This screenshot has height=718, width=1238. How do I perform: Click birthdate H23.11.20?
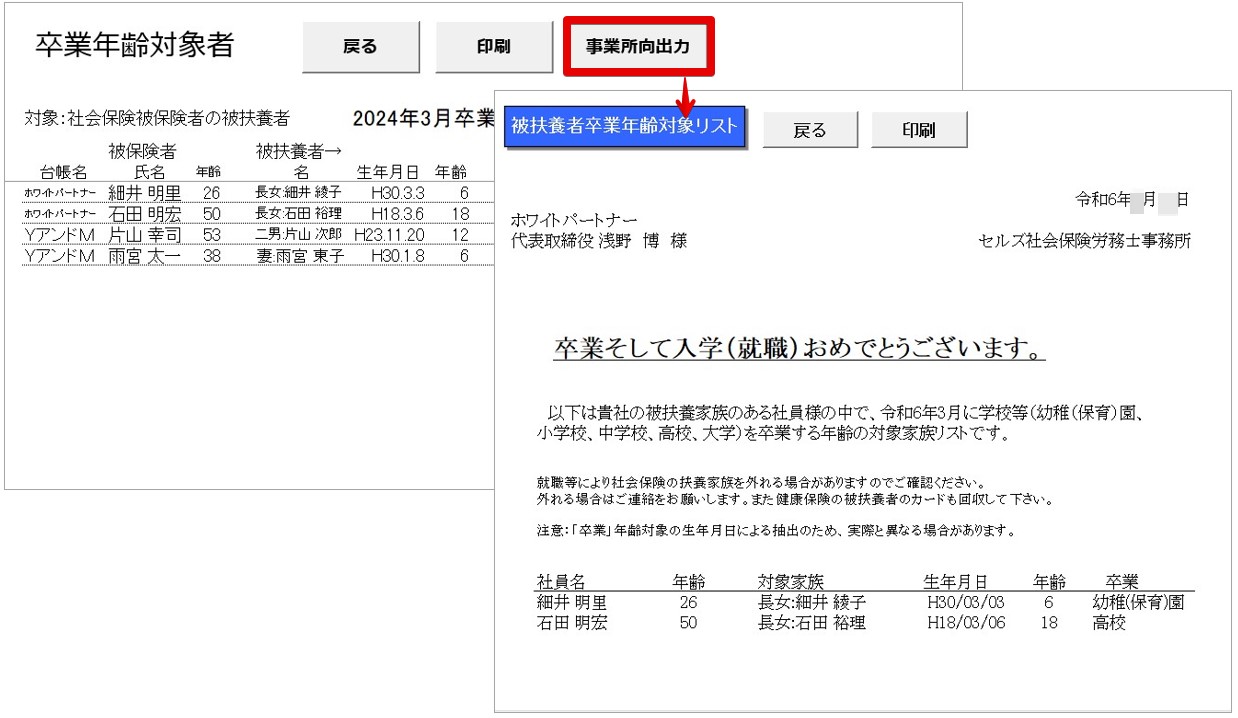click(390, 234)
